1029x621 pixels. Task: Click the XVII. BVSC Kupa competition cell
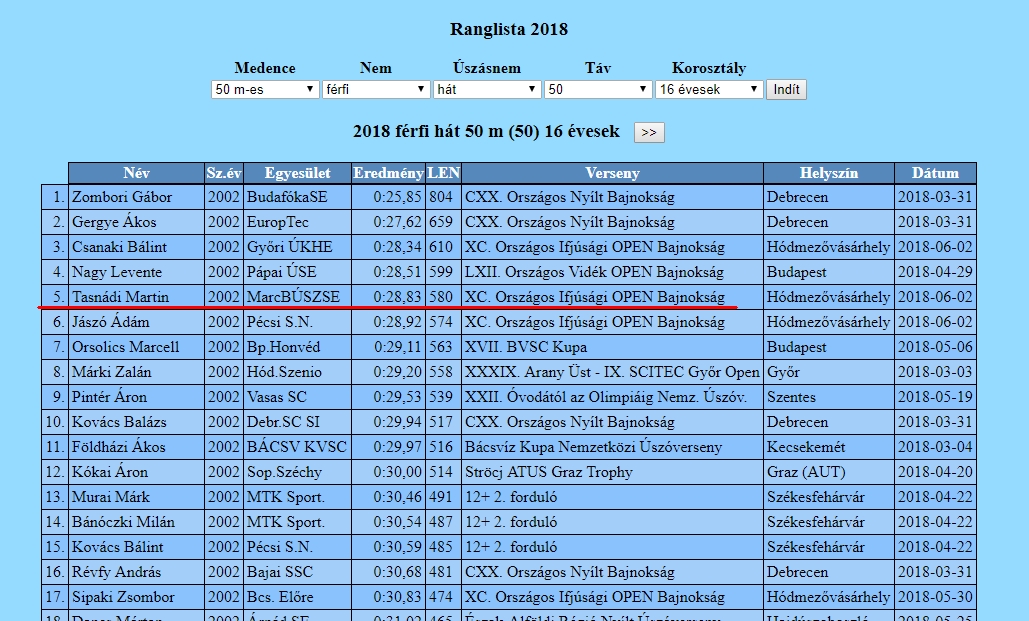coord(526,347)
